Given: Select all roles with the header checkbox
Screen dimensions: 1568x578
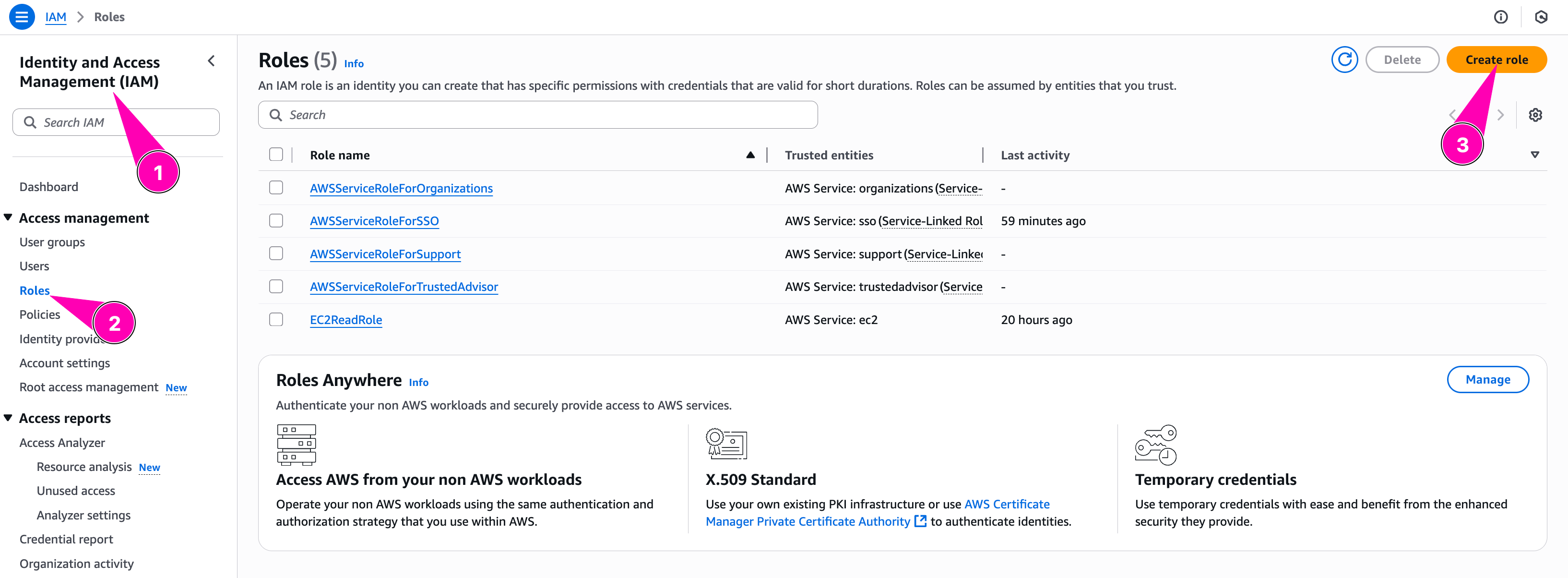Looking at the screenshot, I should [x=276, y=155].
